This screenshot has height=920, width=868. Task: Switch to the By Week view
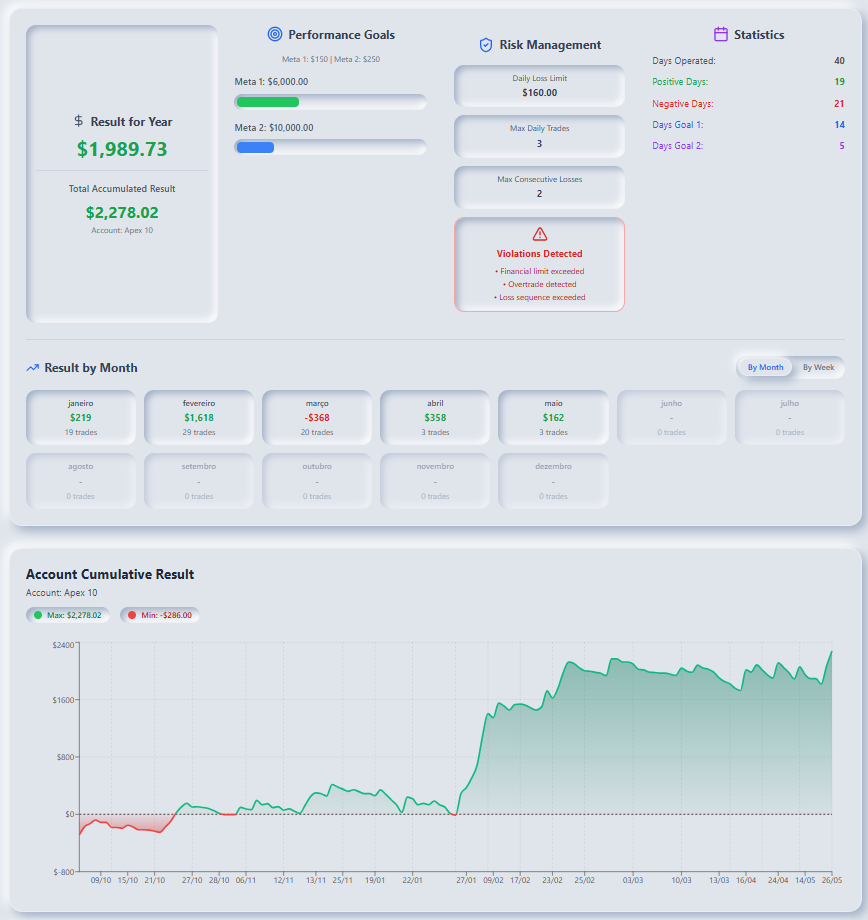coord(818,367)
